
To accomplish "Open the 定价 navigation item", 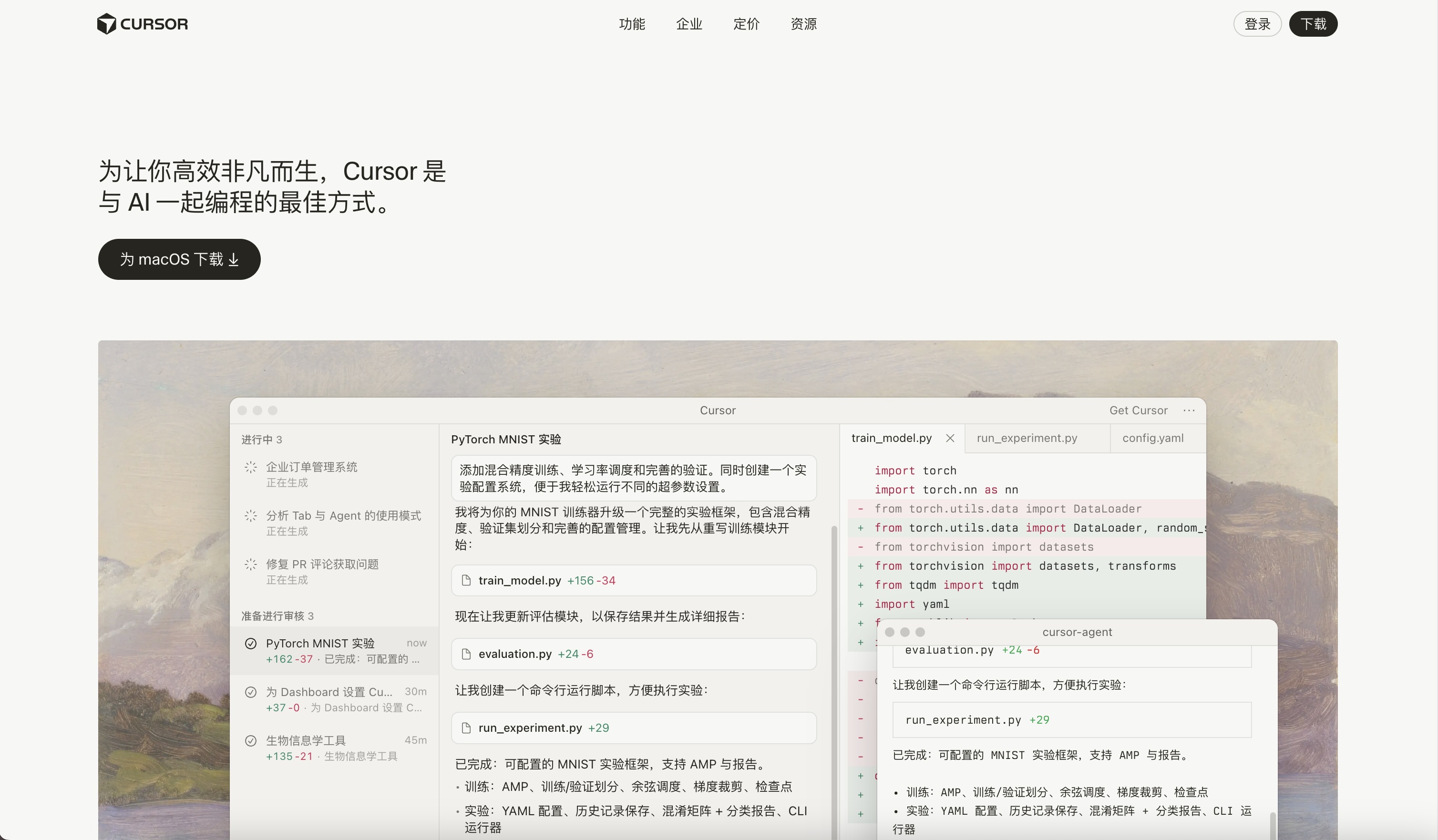I will (x=746, y=24).
